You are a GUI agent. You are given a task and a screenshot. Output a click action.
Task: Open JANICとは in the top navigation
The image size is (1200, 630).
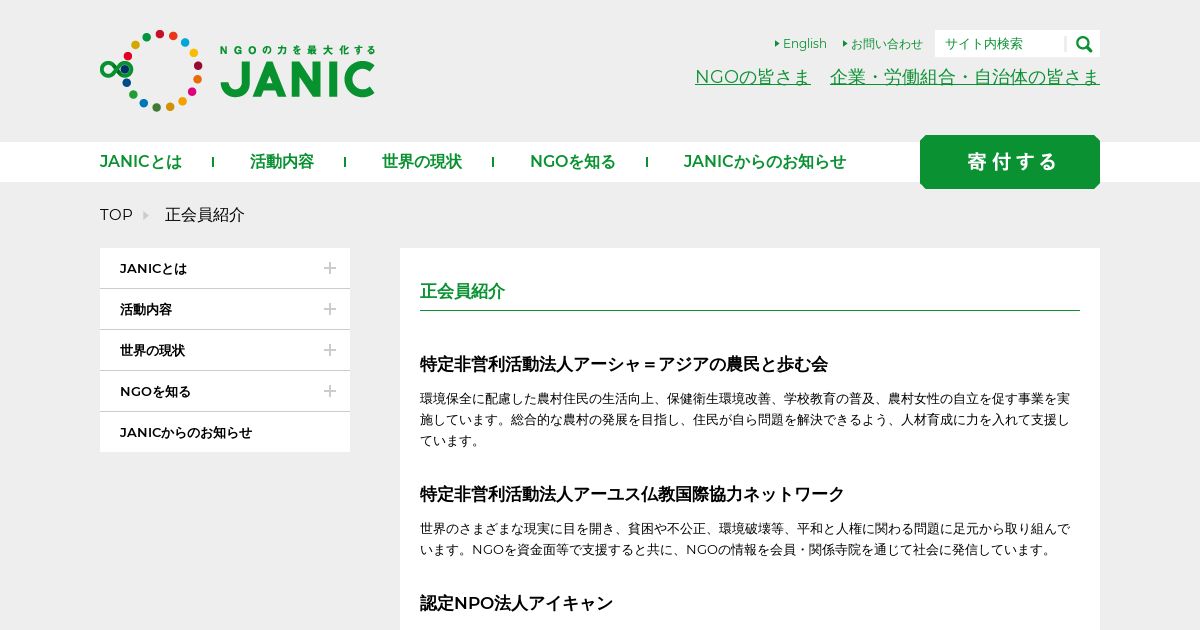(141, 162)
